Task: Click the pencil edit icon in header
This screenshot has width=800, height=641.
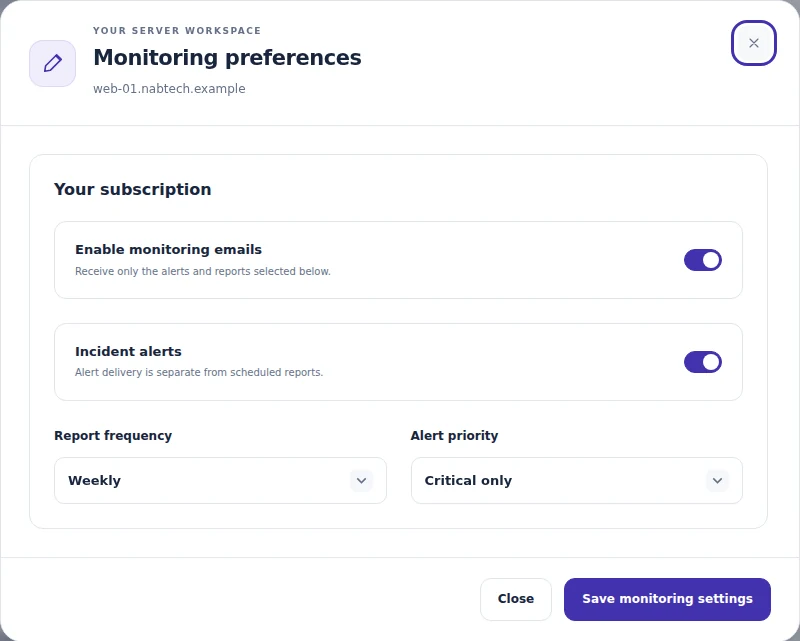Action: (53, 63)
